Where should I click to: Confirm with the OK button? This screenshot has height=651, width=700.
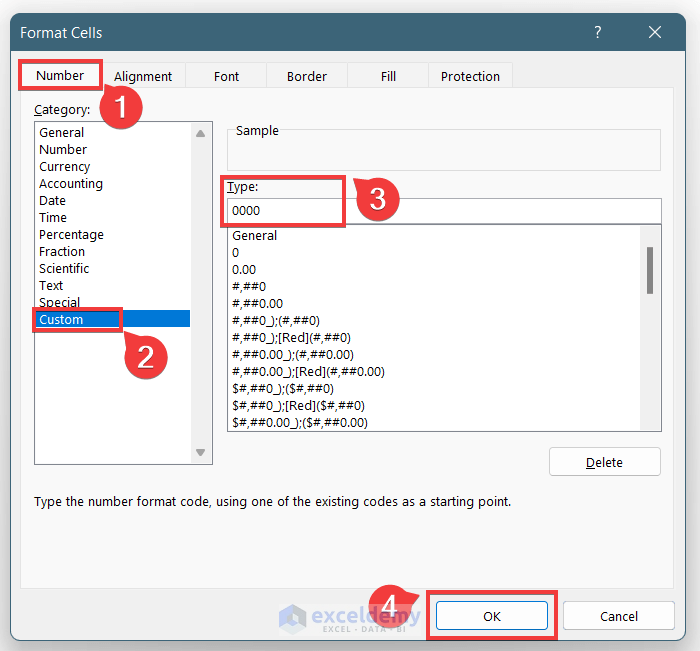point(492,616)
